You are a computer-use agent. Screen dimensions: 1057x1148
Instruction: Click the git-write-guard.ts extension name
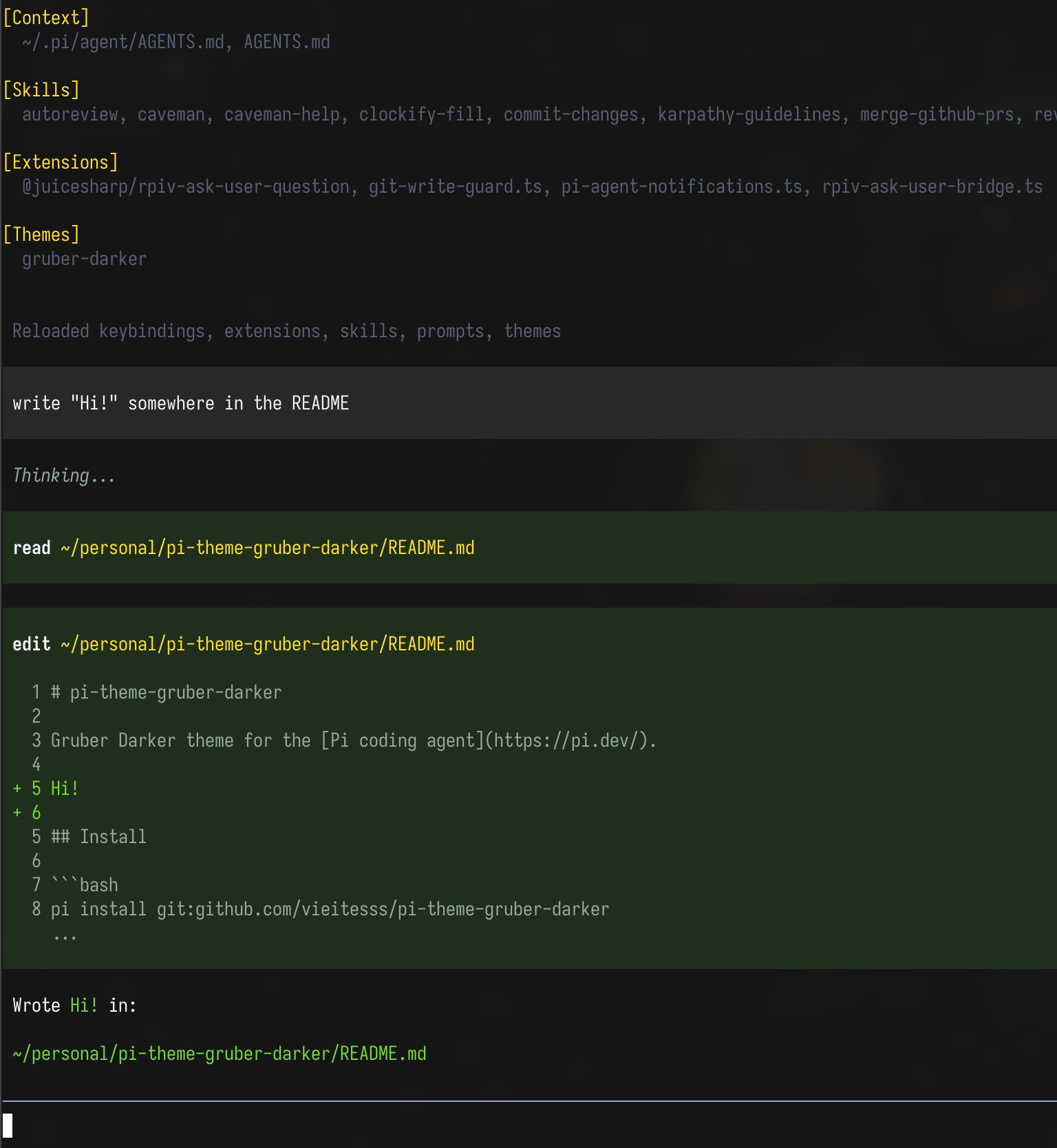(456, 187)
